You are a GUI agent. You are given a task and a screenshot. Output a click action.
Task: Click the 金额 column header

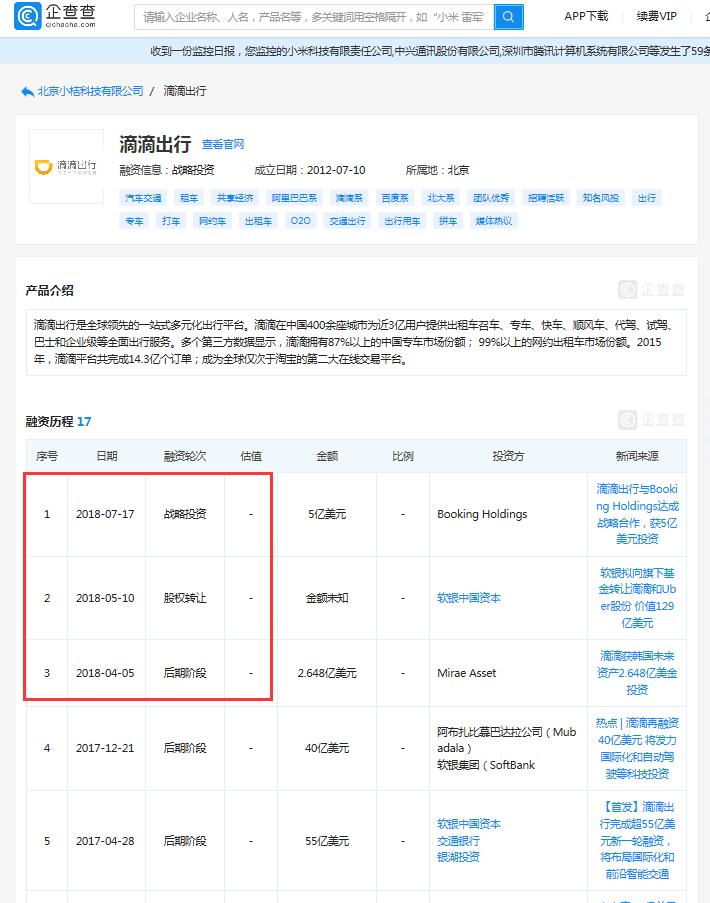(x=327, y=456)
